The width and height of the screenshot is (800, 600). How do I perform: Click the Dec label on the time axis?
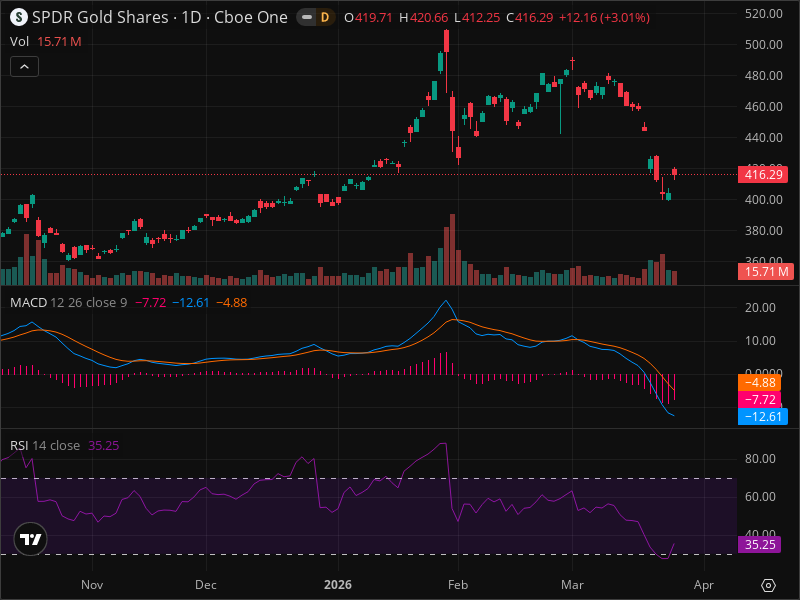(x=206, y=585)
